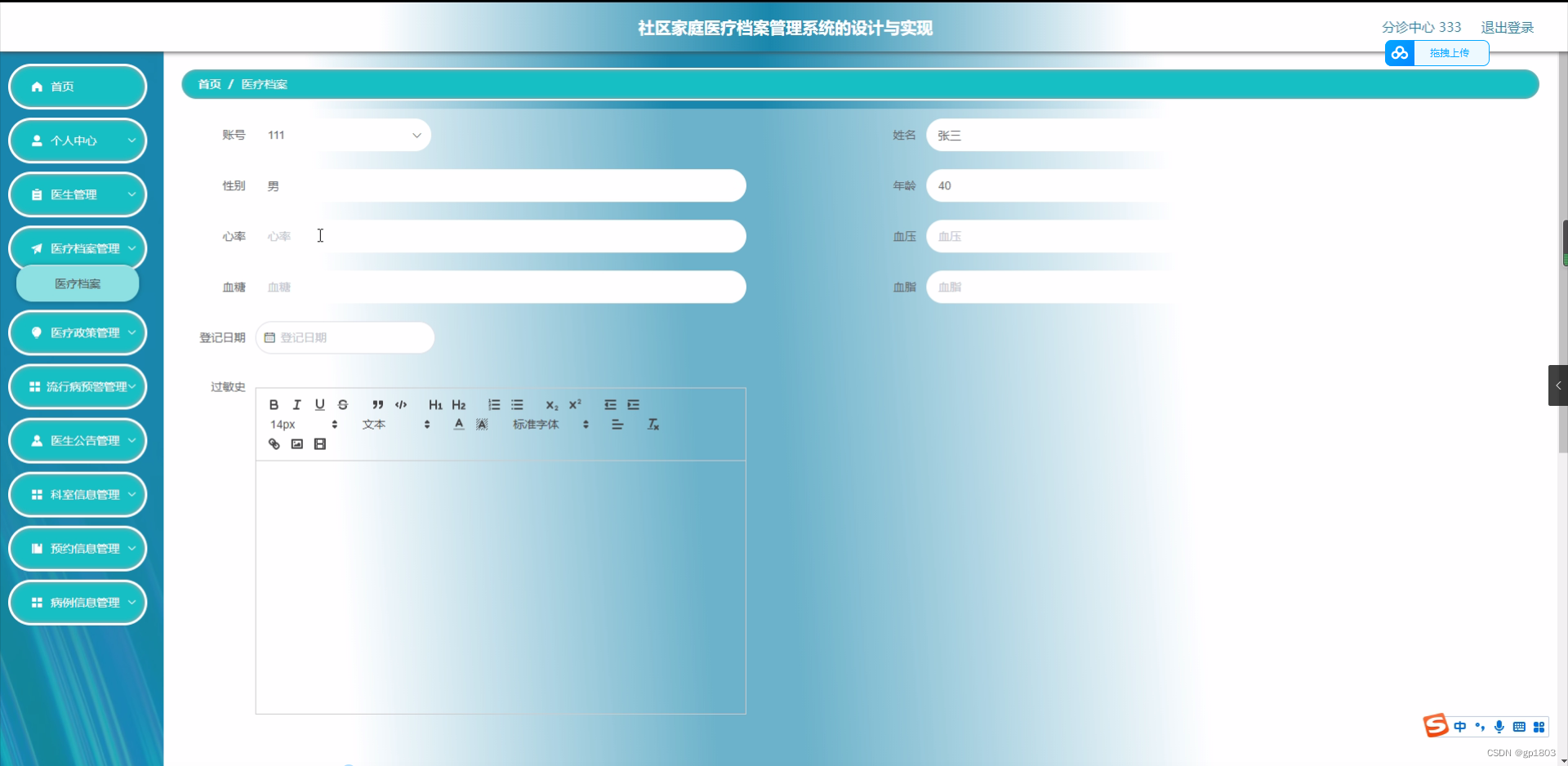Toggle italic formatting in the editor

click(x=296, y=405)
